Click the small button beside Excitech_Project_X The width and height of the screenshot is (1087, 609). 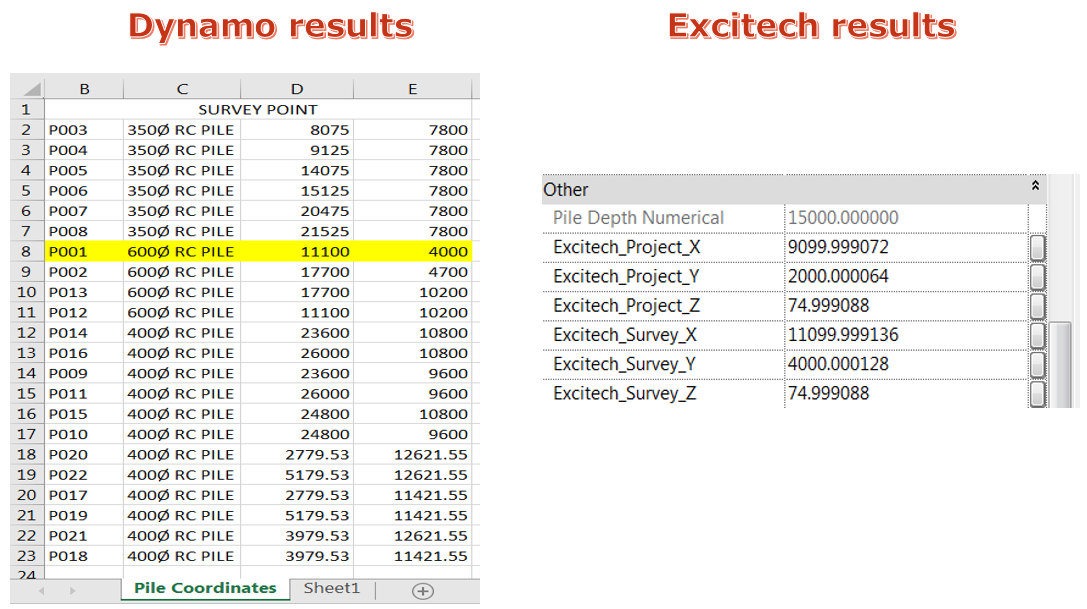(x=1037, y=248)
